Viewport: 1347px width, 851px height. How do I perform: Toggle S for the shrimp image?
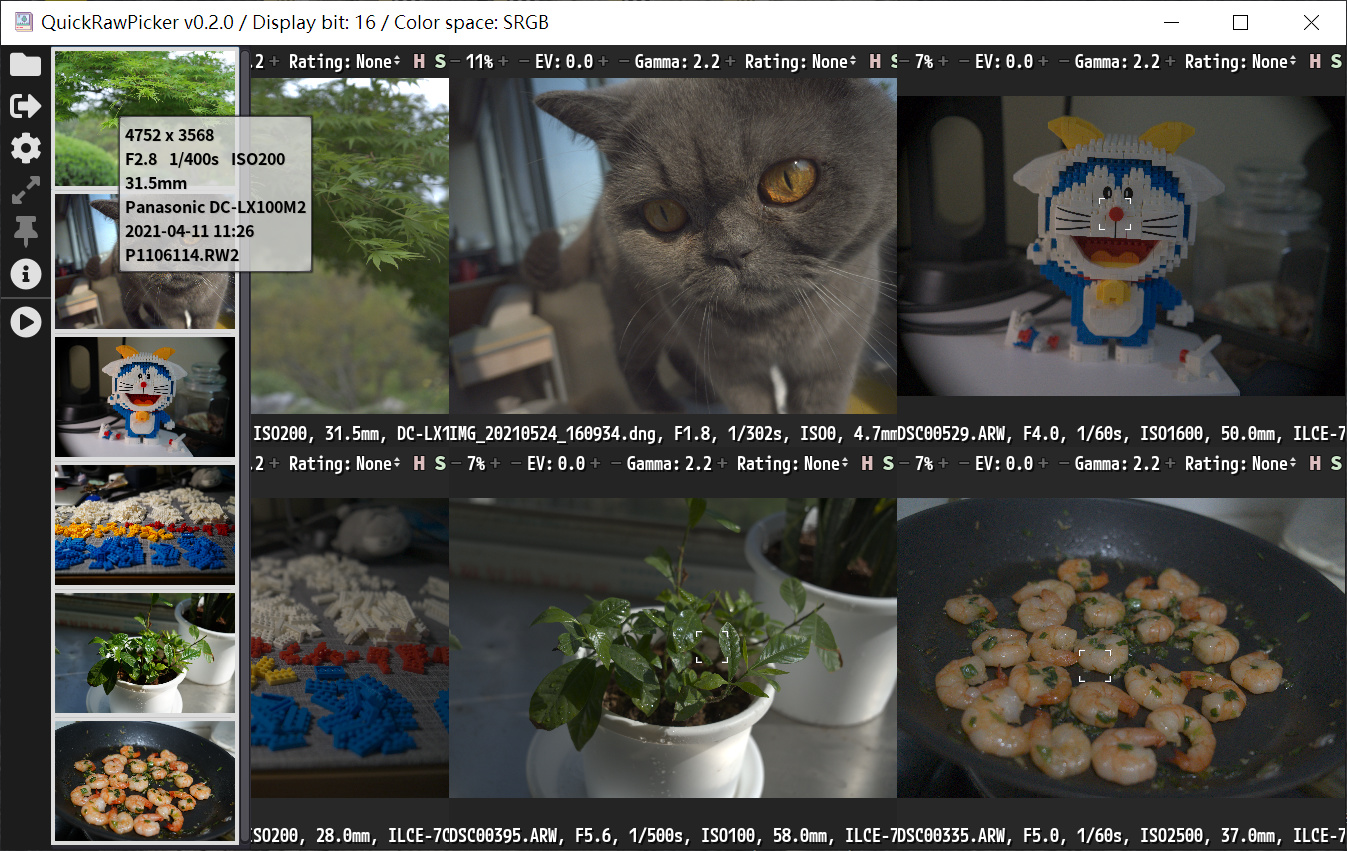pos(1336,464)
